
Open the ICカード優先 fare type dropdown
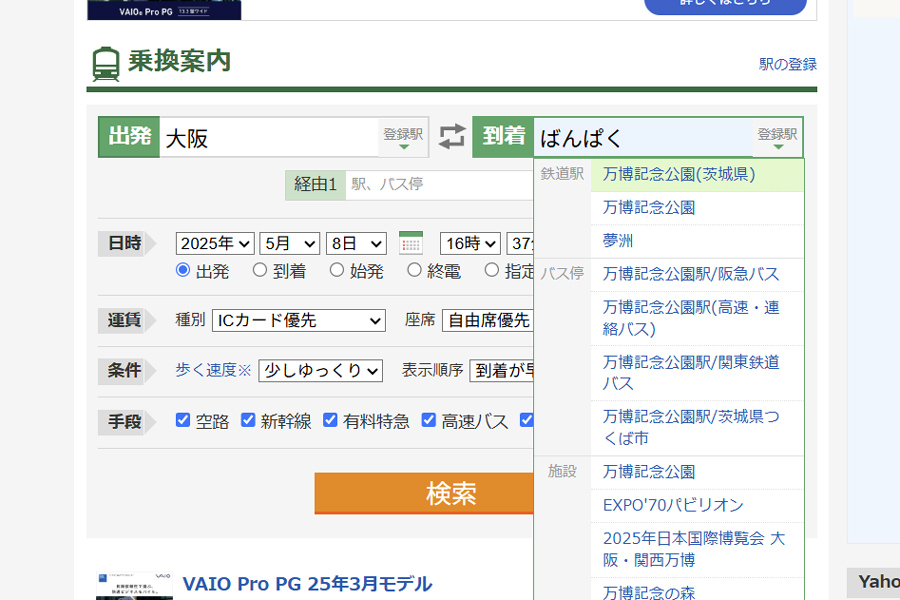[x=298, y=320]
